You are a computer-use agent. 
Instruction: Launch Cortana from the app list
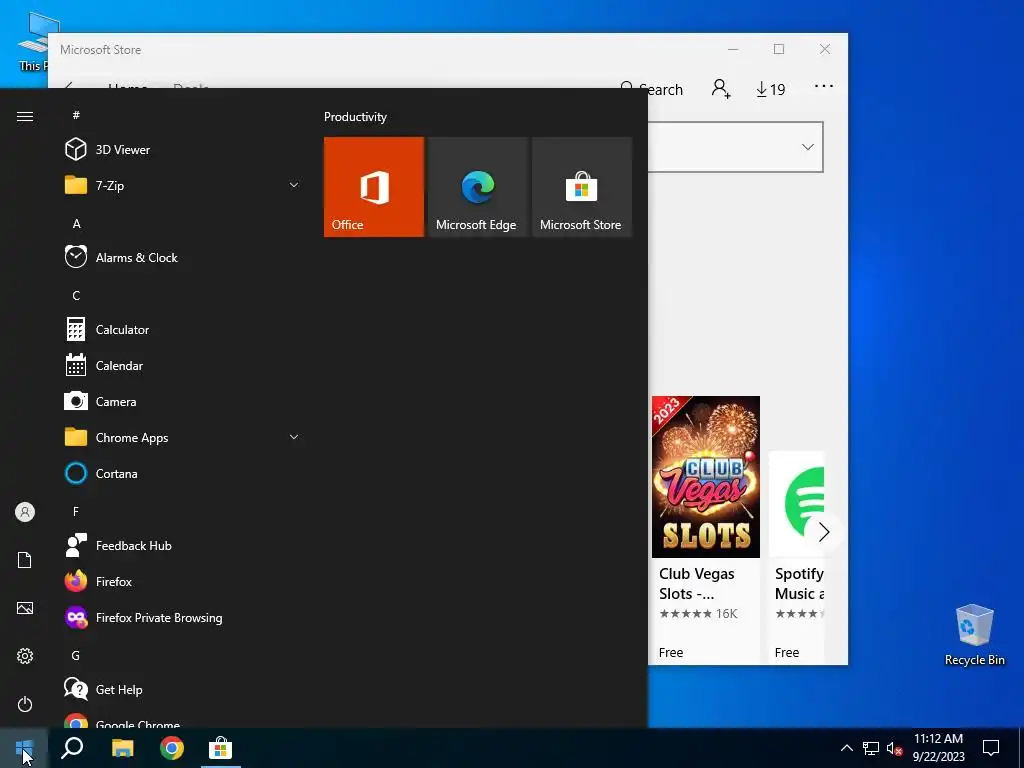pos(183,473)
